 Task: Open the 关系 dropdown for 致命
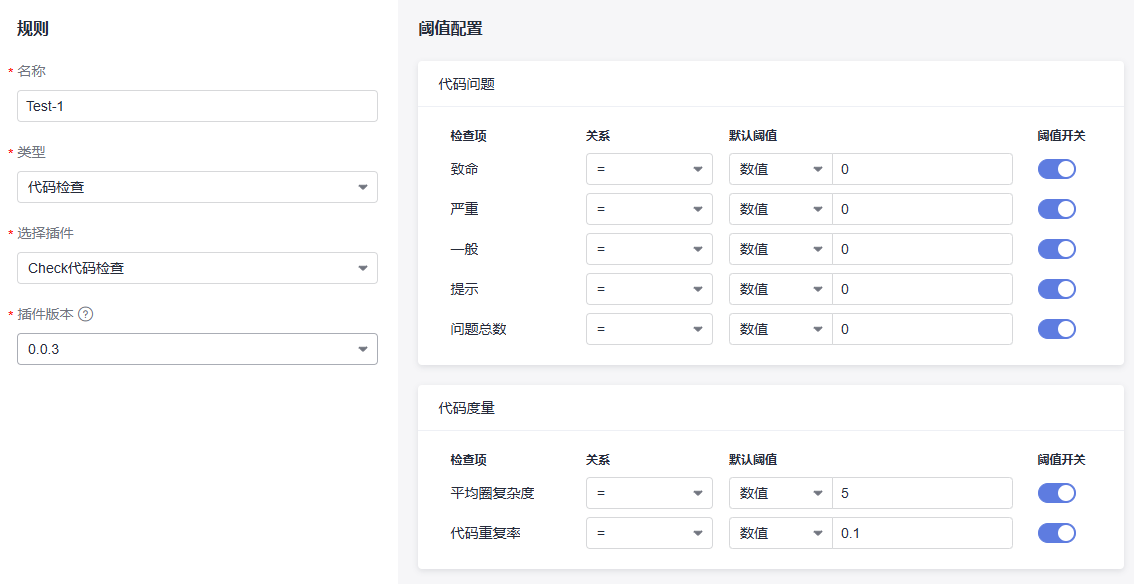tap(649, 169)
